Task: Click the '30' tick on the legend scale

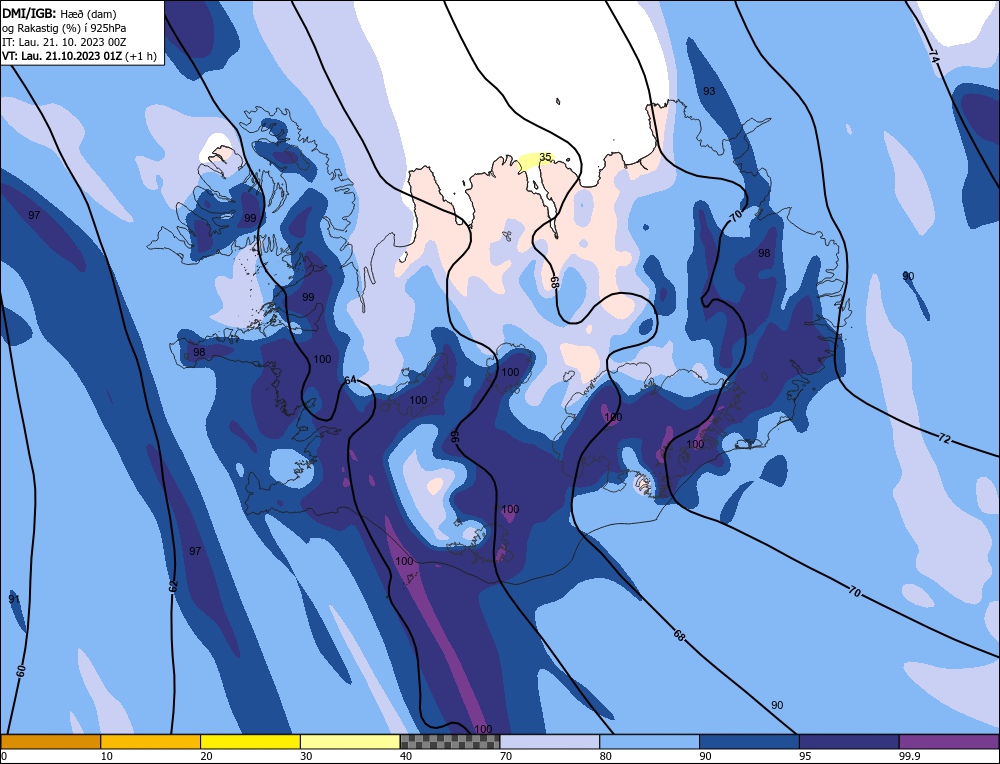Action: pyautogui.click(x=306, y=756)
